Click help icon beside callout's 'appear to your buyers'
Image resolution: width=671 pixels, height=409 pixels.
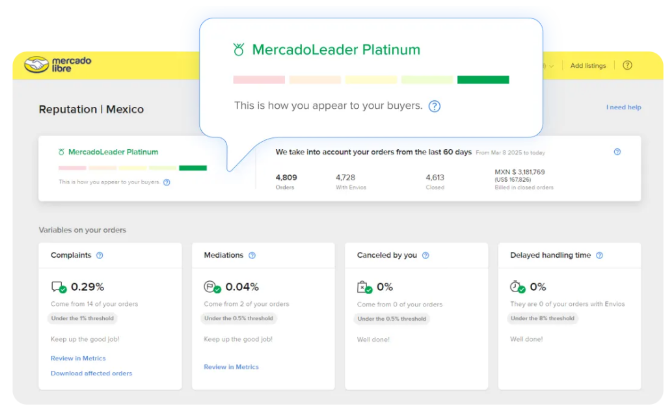tap(434, 106)
